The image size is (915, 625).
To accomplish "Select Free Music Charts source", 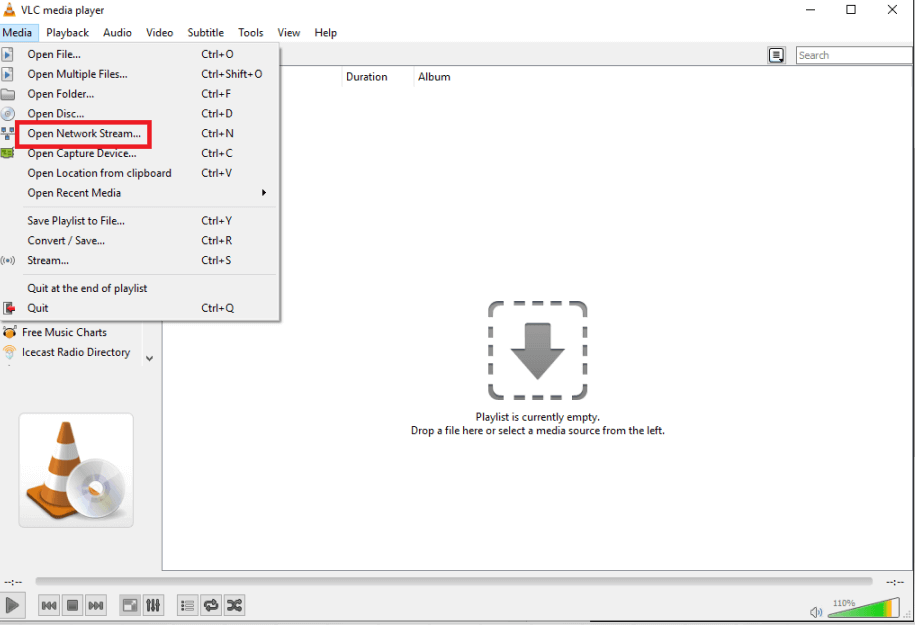I will (64, 332).
